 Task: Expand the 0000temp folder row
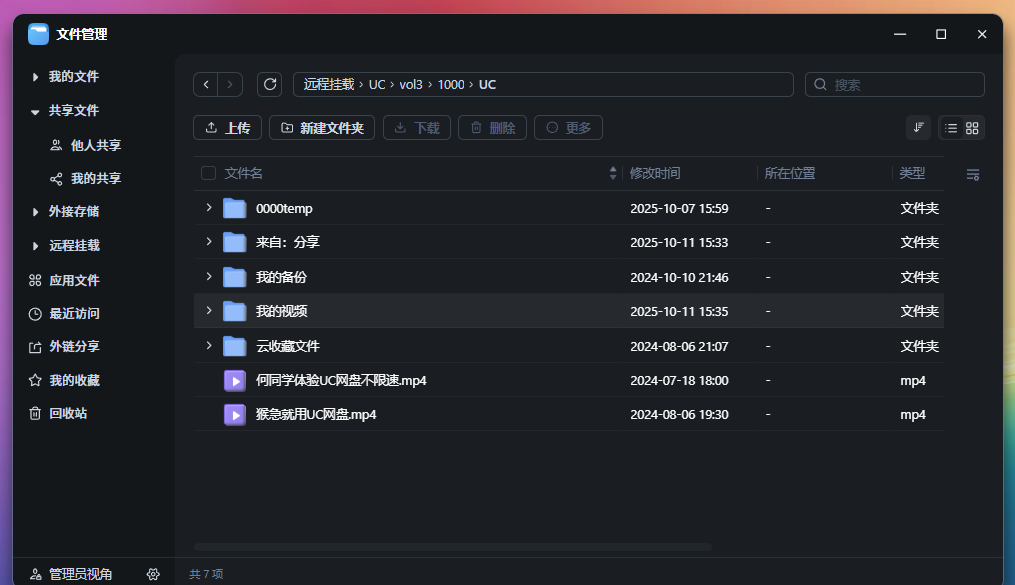209,208
